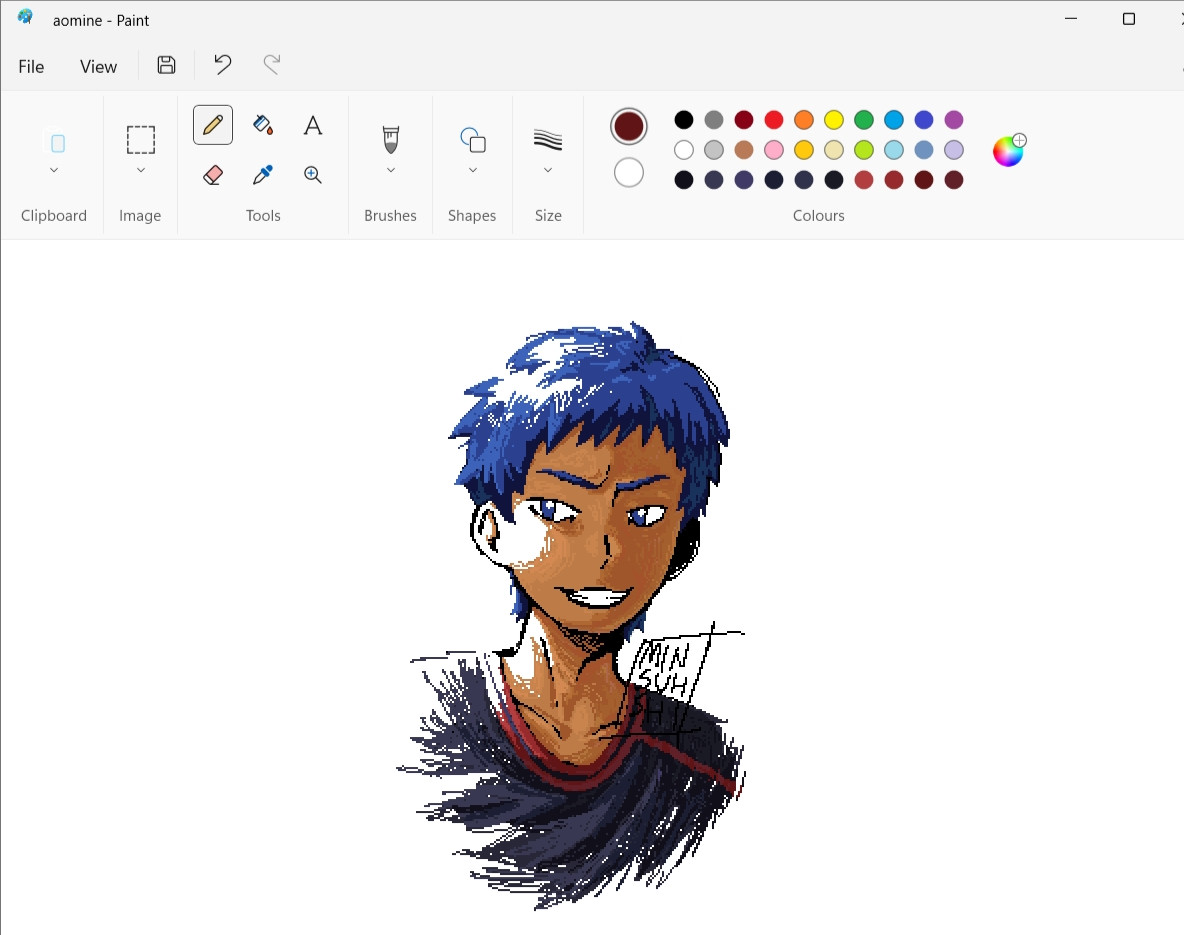
Task: Pick the green colour in top row
Action: coord(864,119)
